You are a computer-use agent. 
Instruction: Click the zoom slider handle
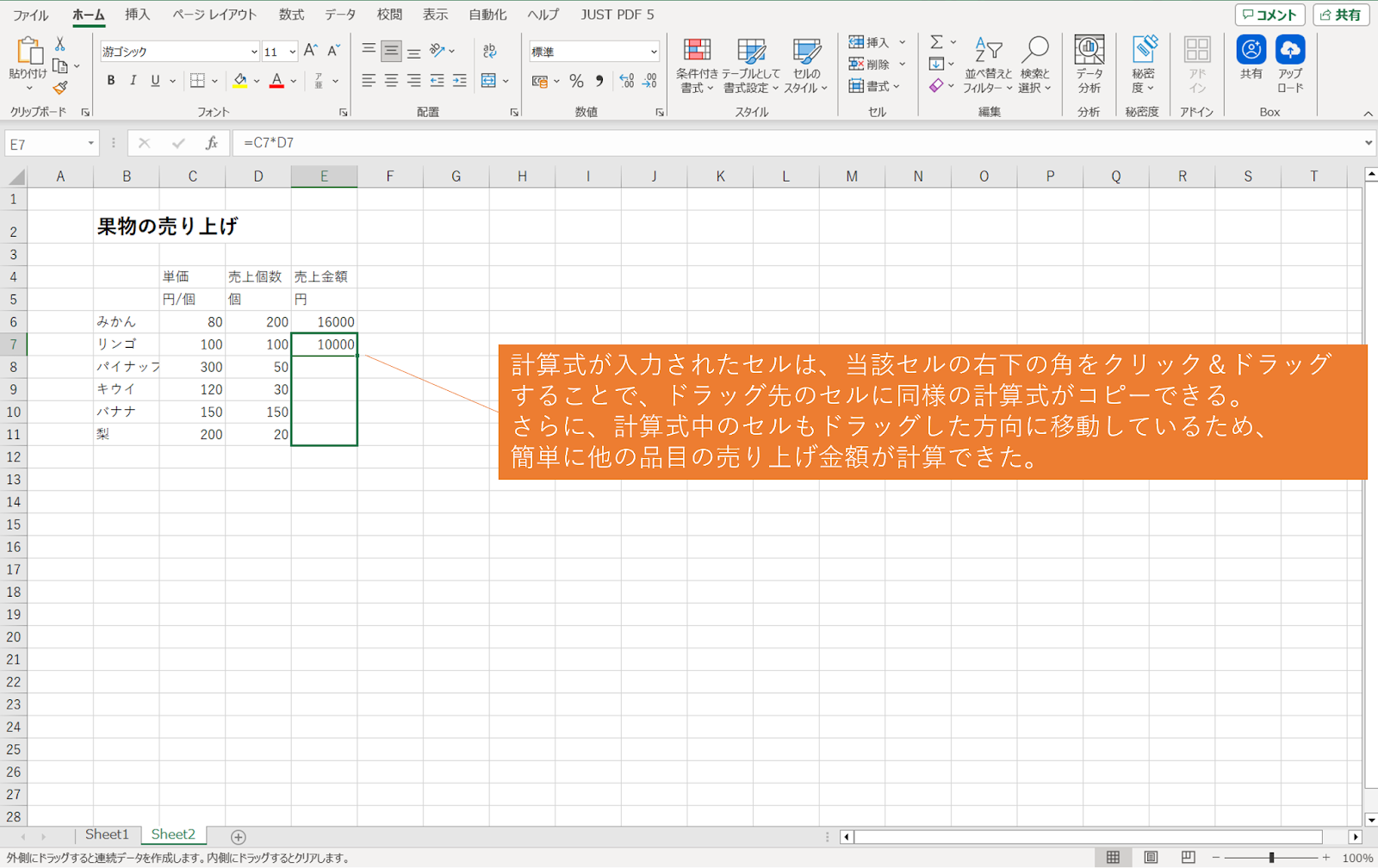(1271, 858)
